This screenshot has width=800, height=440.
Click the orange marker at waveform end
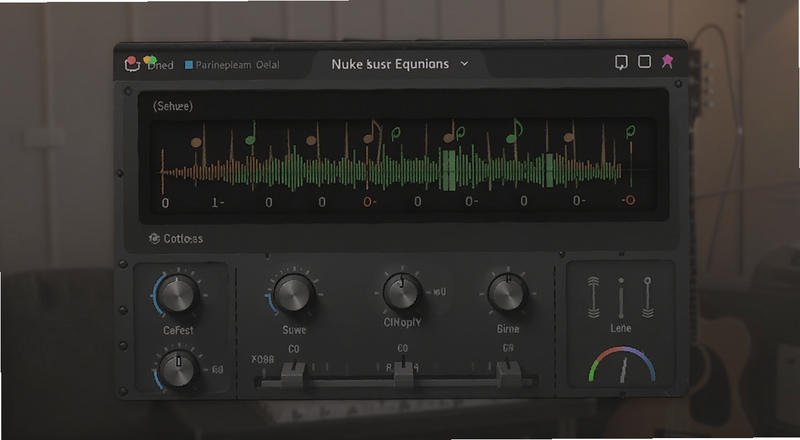pos(630,201)
